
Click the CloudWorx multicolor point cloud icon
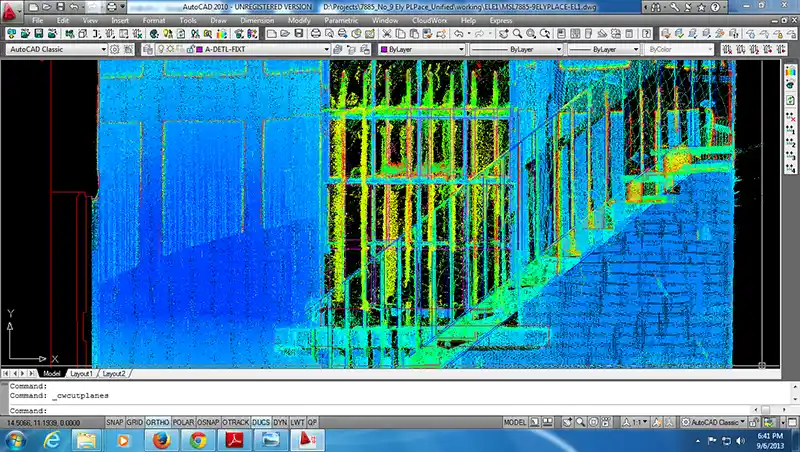(221, 34)
